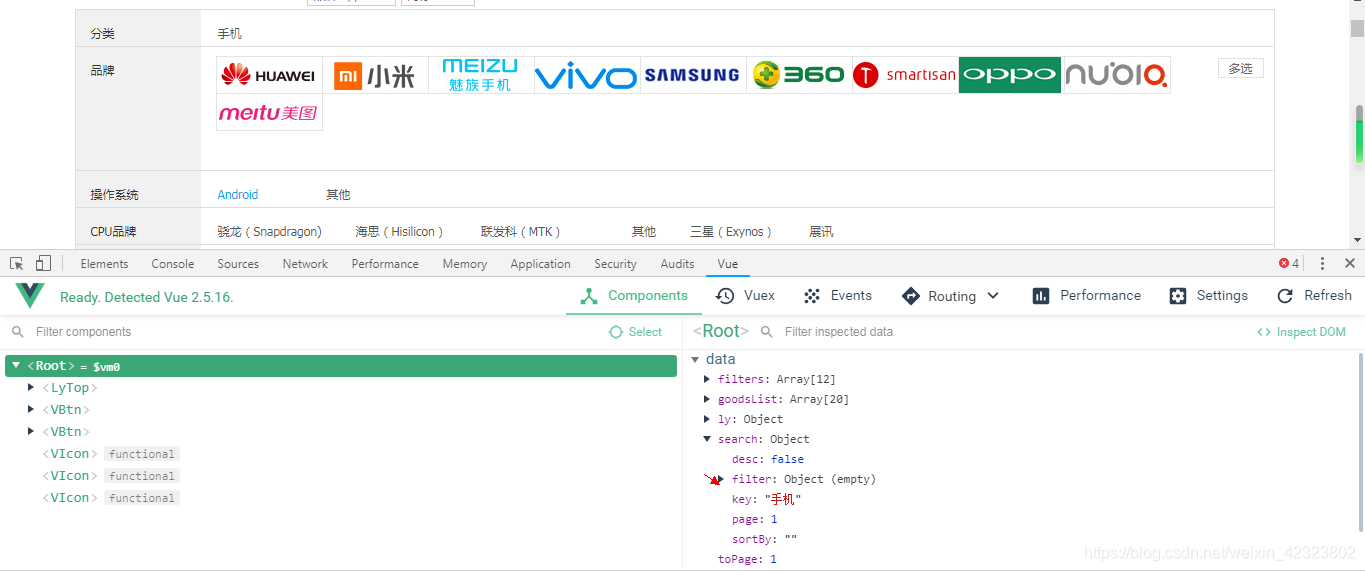Switch to the Console tab
1365x571 pixels.
173,264
